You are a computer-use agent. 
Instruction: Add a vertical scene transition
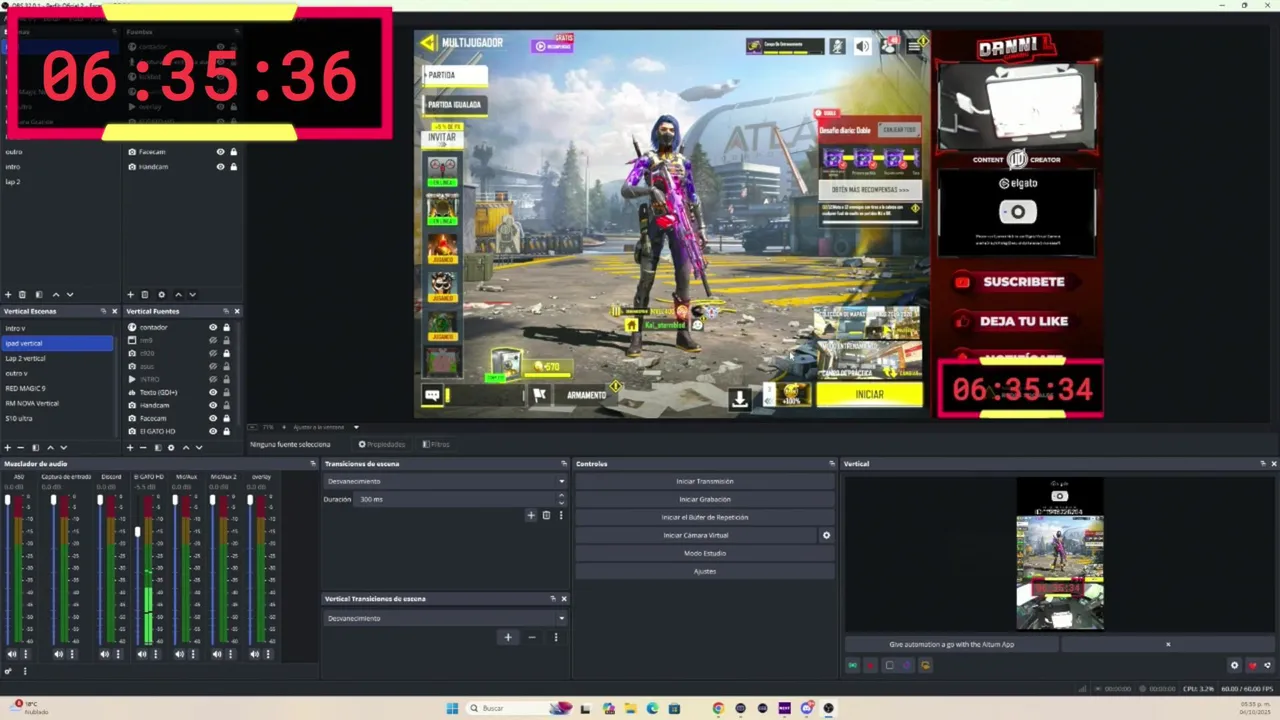[x=507, y=637]
